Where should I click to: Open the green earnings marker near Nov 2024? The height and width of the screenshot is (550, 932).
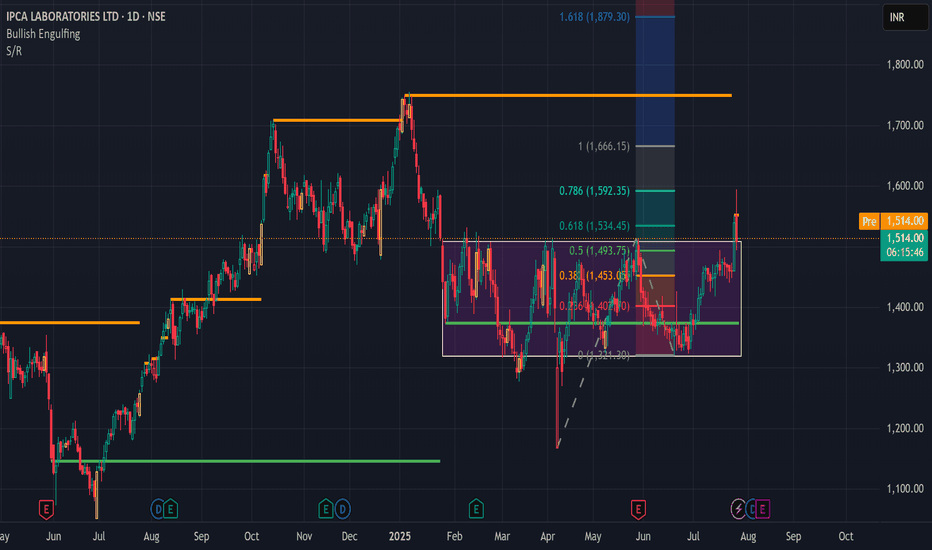click(x=326, y=509)
